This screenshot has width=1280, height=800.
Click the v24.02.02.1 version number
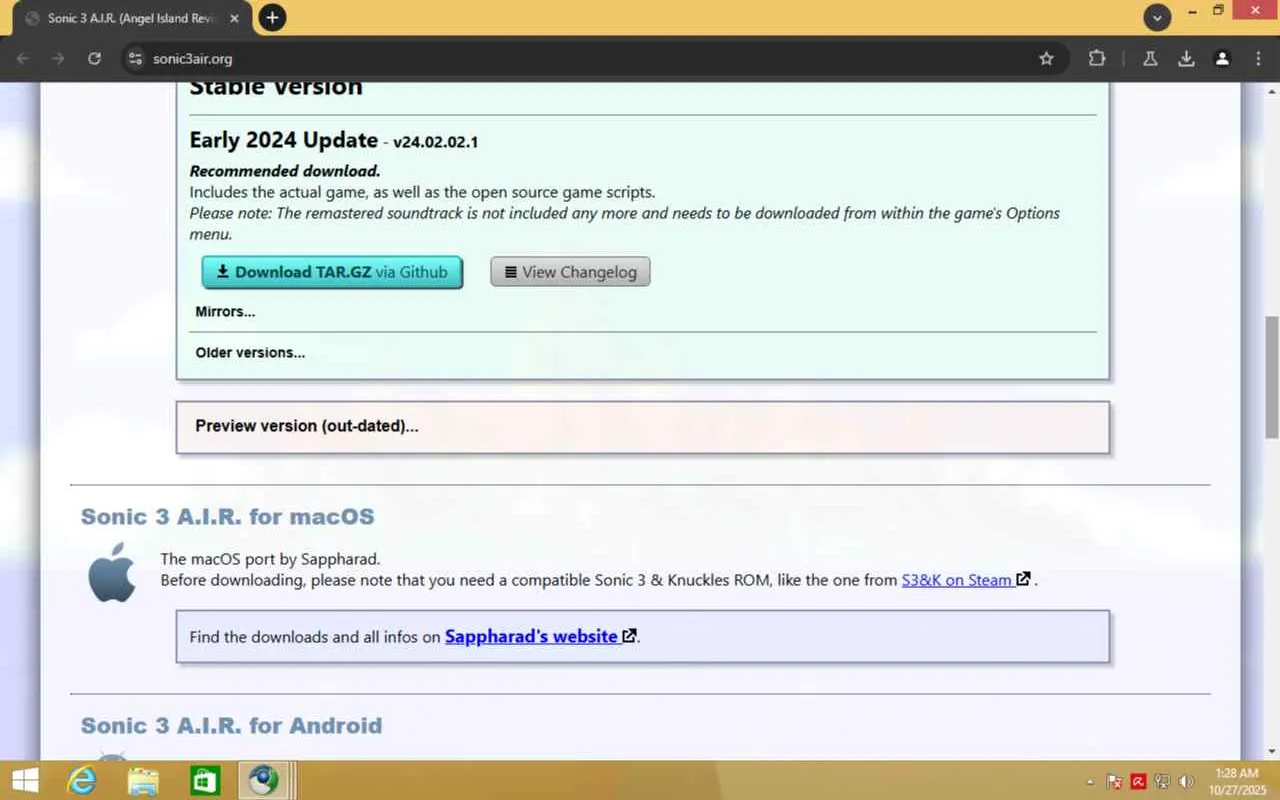tap(435, 142)
